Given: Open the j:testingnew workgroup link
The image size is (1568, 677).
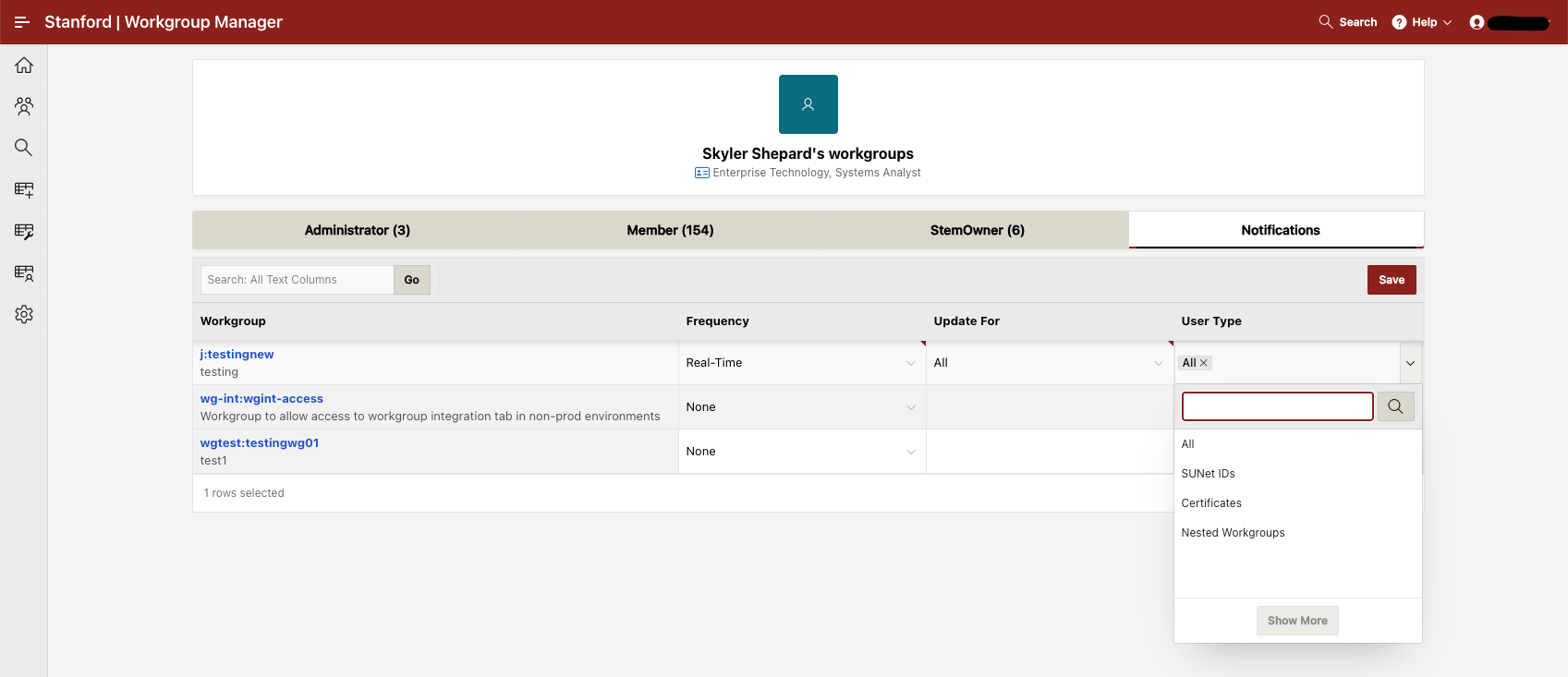Looking at the screenshot, I should pyautogui.click(x=237, y=355).
